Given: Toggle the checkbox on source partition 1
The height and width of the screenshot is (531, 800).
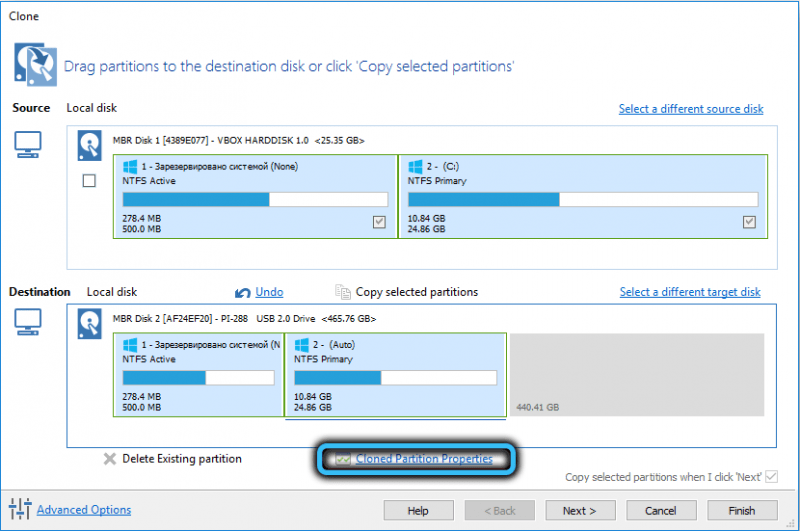Looking at the screenshot, I should tap(379, 222).
